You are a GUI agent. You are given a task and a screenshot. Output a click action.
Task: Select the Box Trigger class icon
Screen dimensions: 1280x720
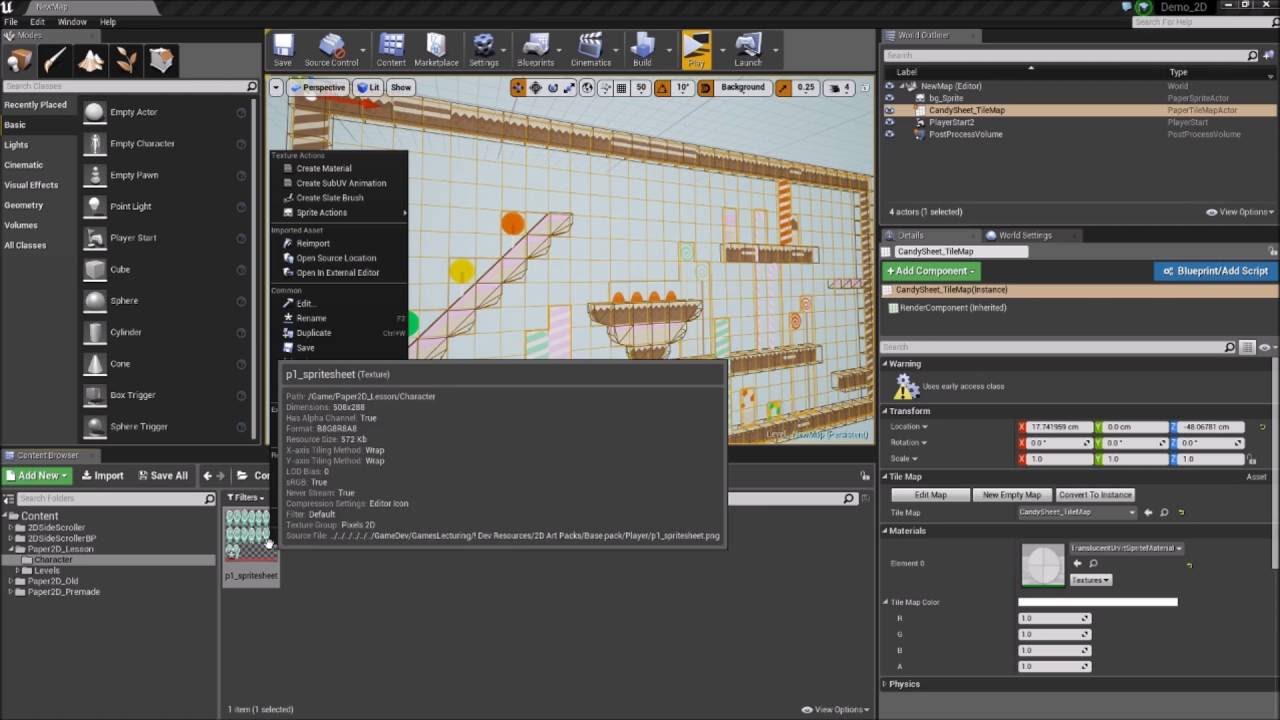(94, 395)
